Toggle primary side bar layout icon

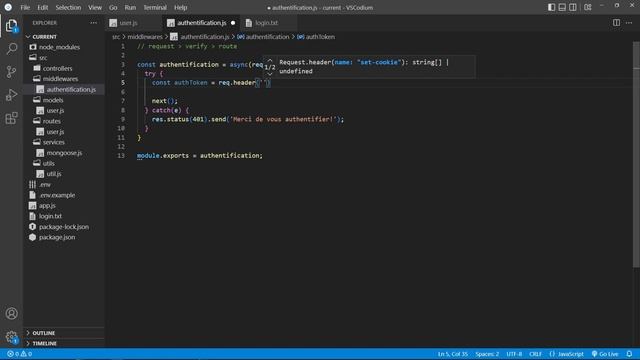[x=551, y=7]
